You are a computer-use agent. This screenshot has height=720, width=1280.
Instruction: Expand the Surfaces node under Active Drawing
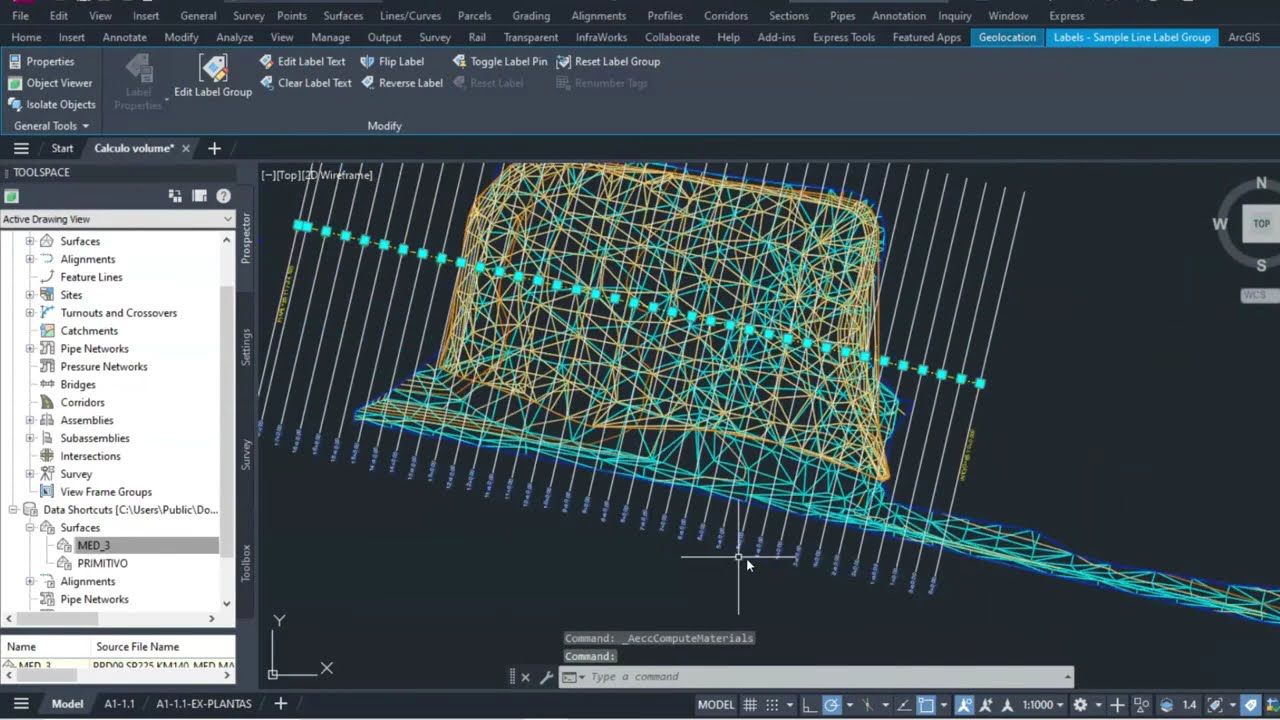coord(29,241)
